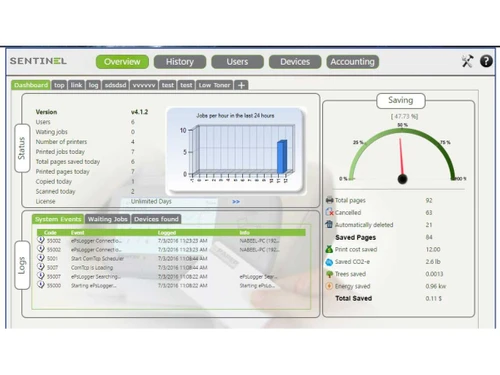Image resolution: width=500 pixels, height=375 pixels.
Task: Click the 'Saved Pages' label
Action: tap(356, 237)
